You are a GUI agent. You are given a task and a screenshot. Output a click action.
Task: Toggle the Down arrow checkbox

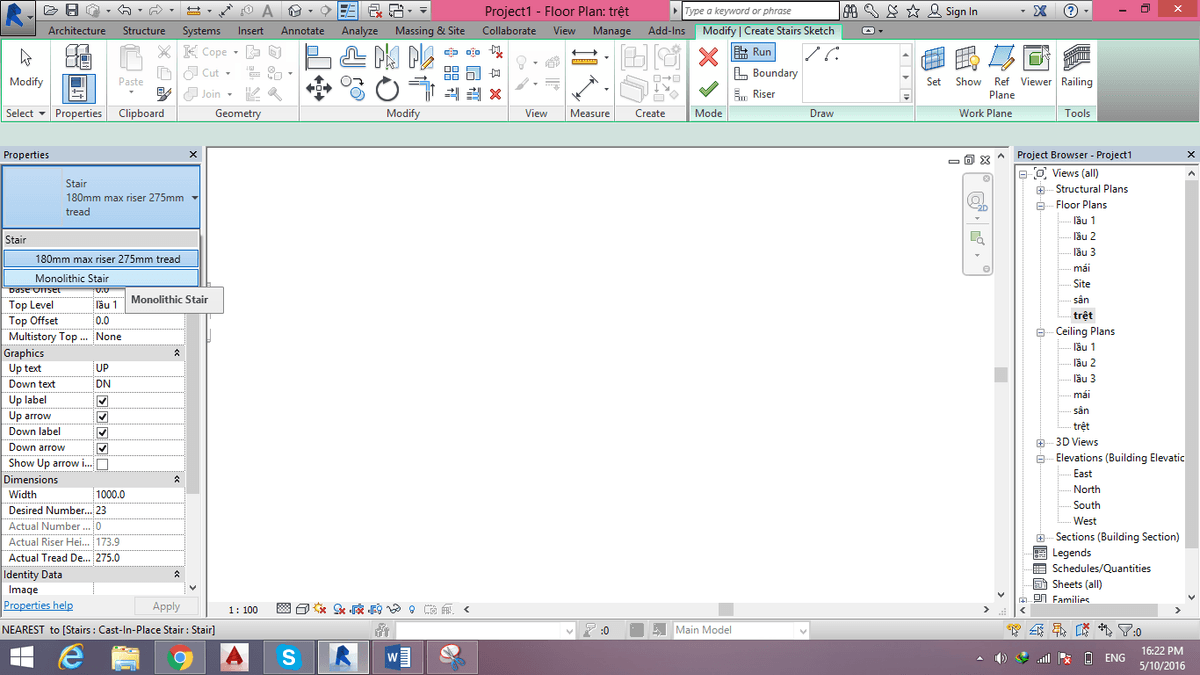102,448
